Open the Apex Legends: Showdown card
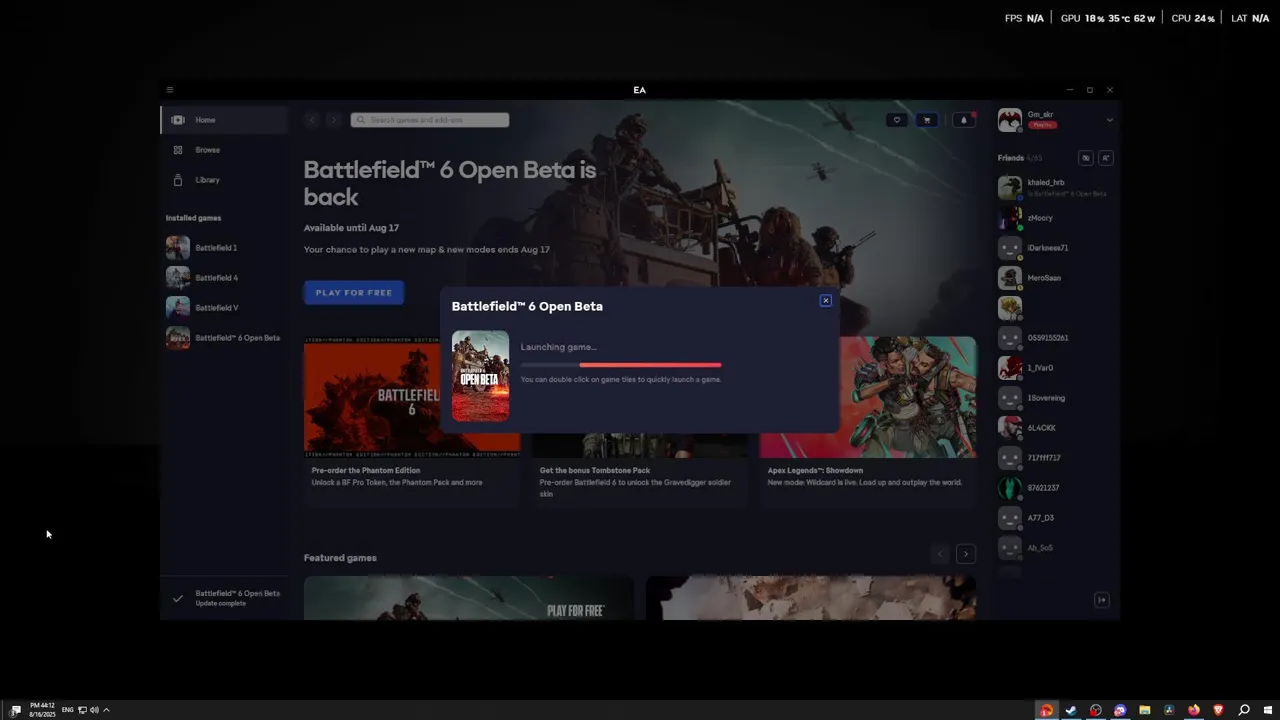Viewport: 1280px width, 720px height. pos(868,422)
